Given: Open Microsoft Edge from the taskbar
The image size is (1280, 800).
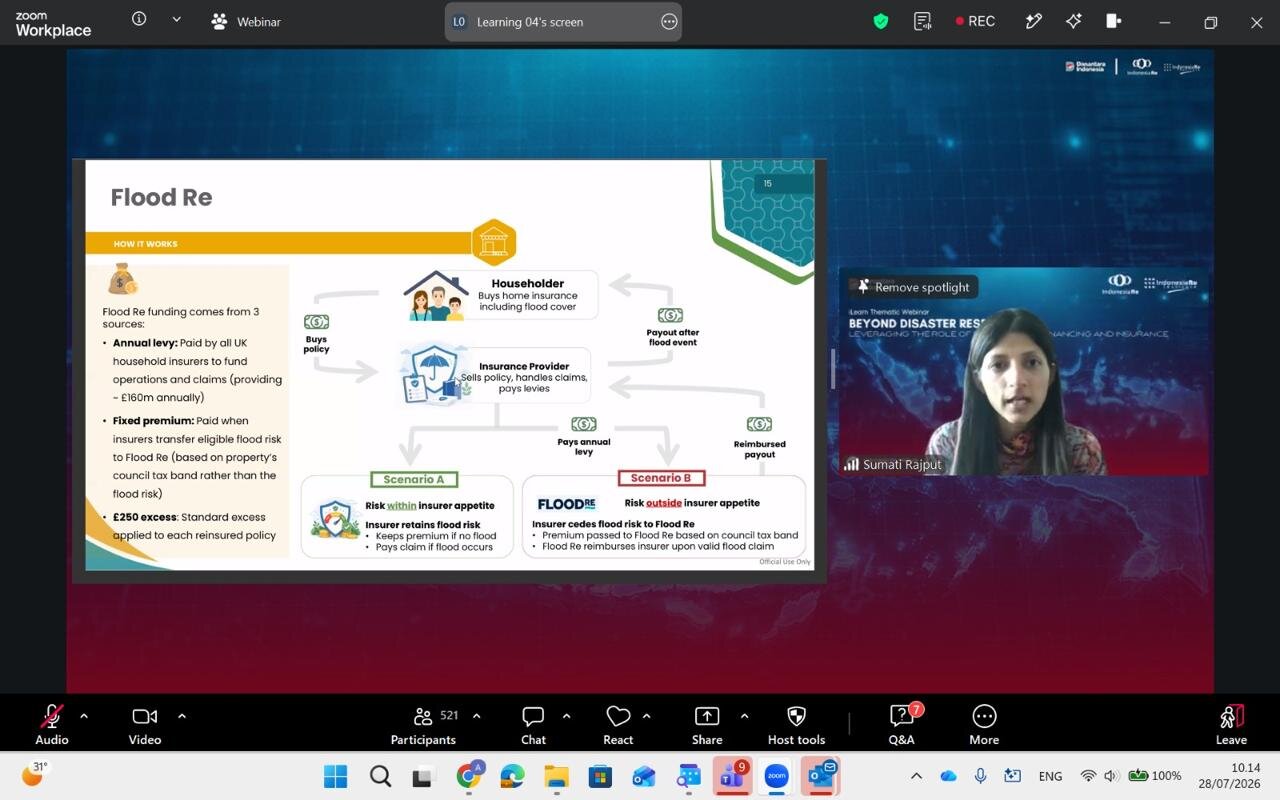Looking at the screenshot, I should coord(512,776).
